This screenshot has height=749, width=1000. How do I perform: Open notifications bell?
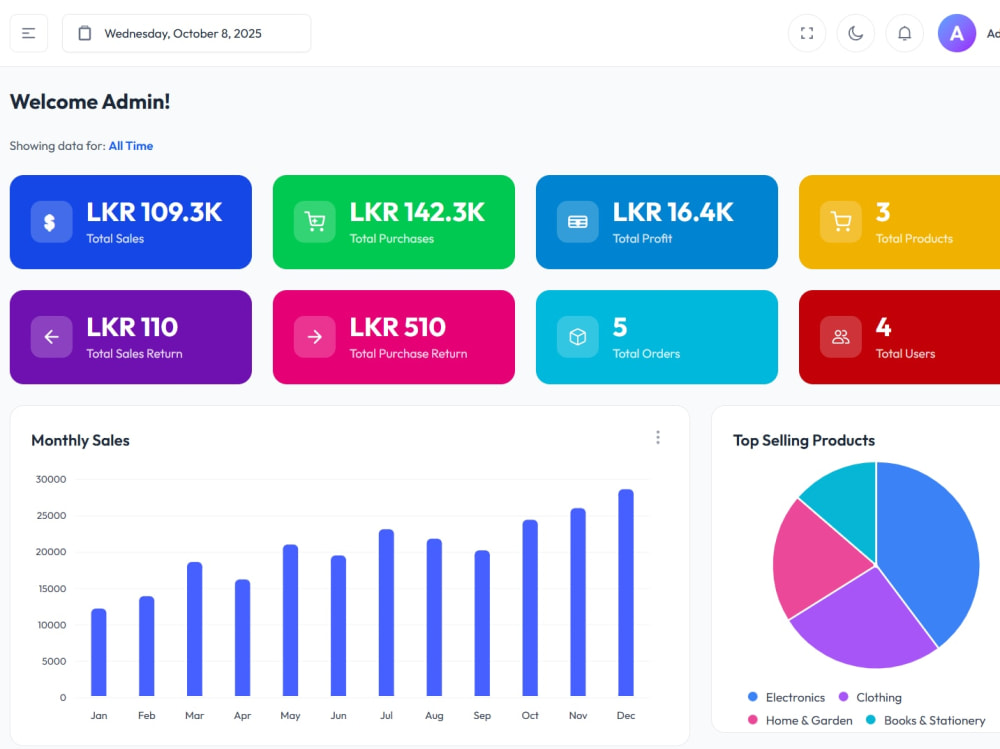pos(904,33)
